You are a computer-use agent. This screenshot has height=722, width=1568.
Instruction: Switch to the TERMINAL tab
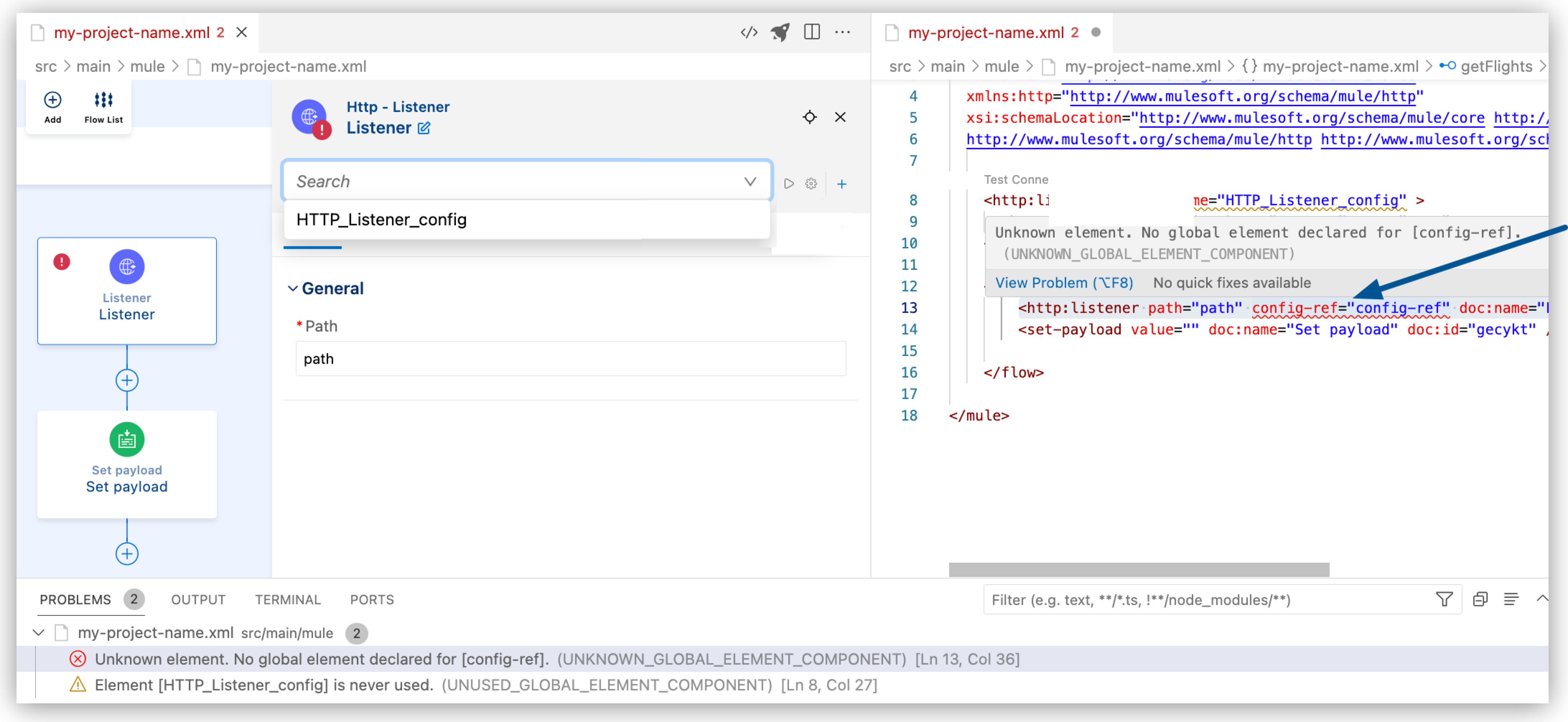[x=288, y=599]
